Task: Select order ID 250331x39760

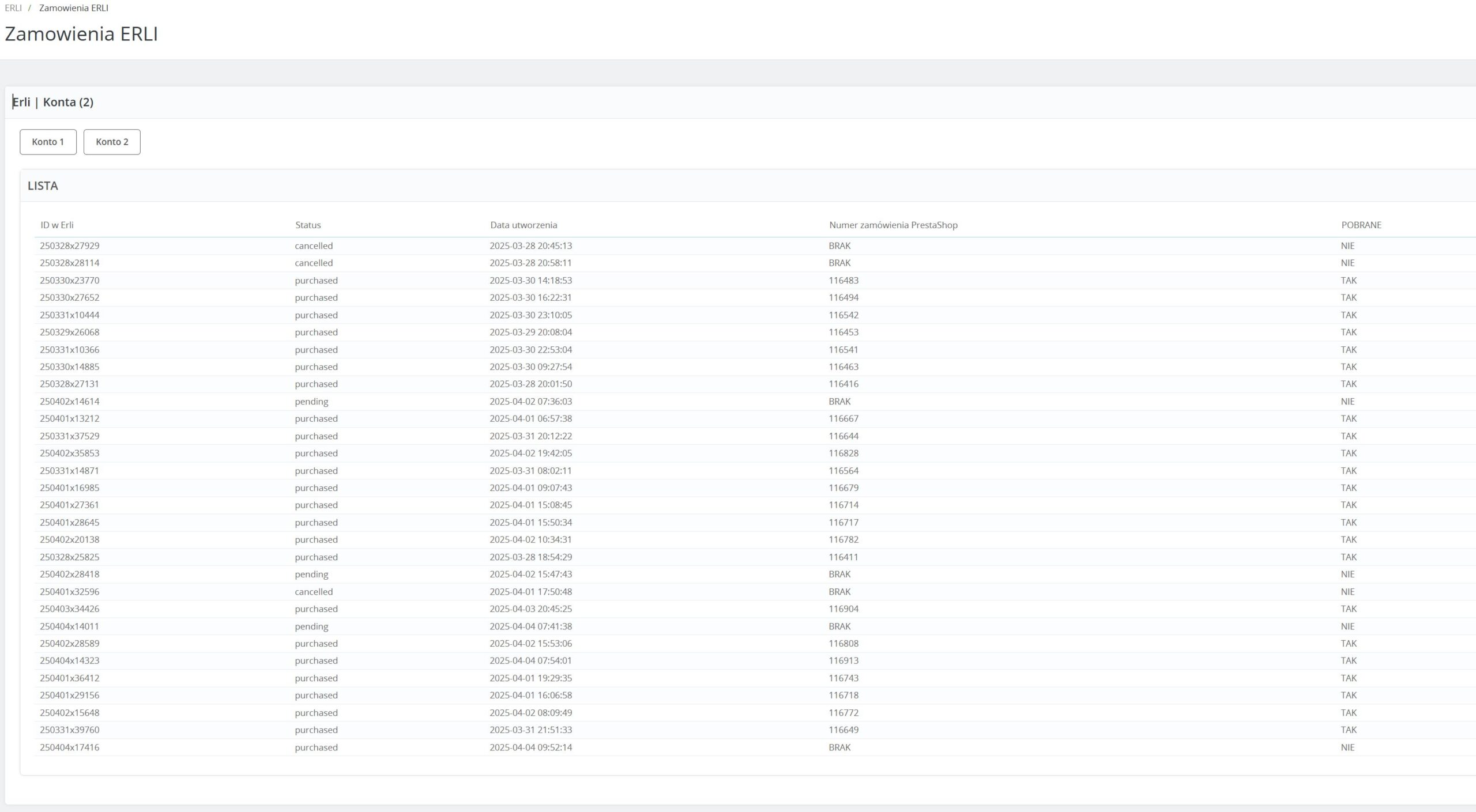Action: pyautogui.click(x=70, y=730)
